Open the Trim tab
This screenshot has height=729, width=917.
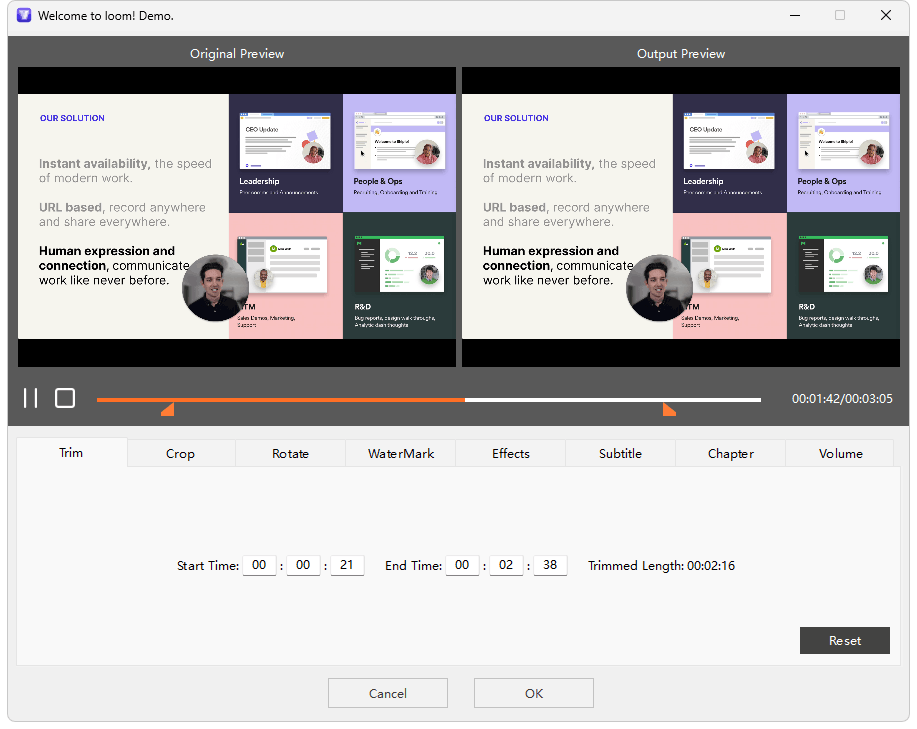(71, 452)
